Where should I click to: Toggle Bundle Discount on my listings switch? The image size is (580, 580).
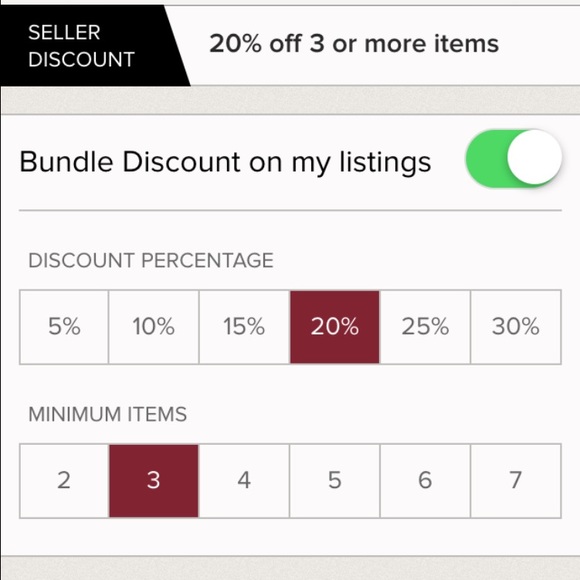[x=514, y=158]
